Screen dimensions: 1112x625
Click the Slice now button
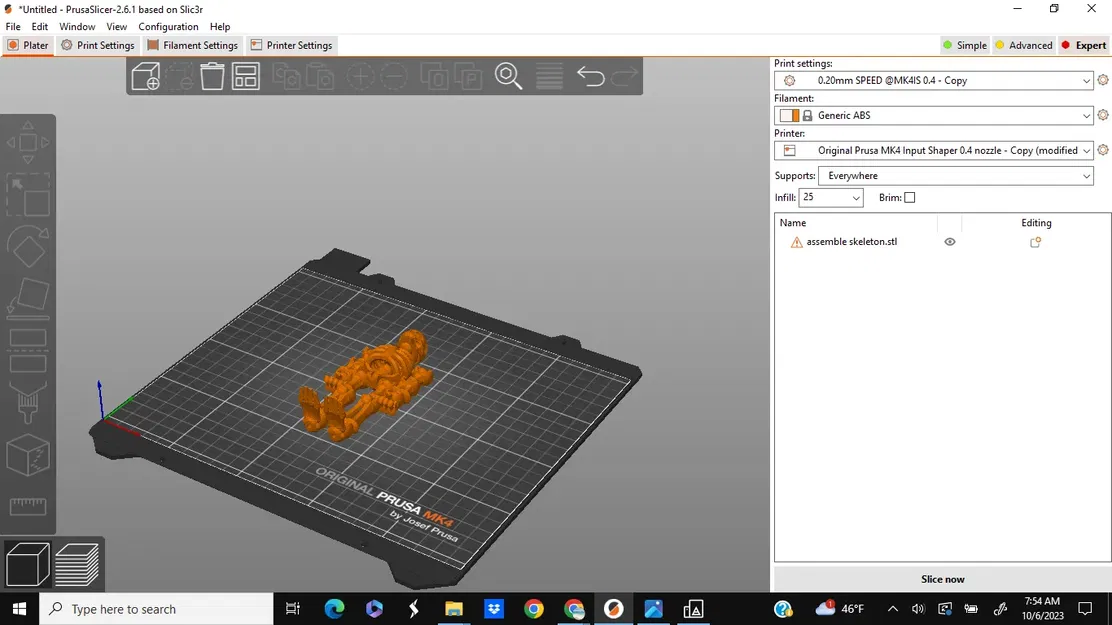(x=942, y=579)
